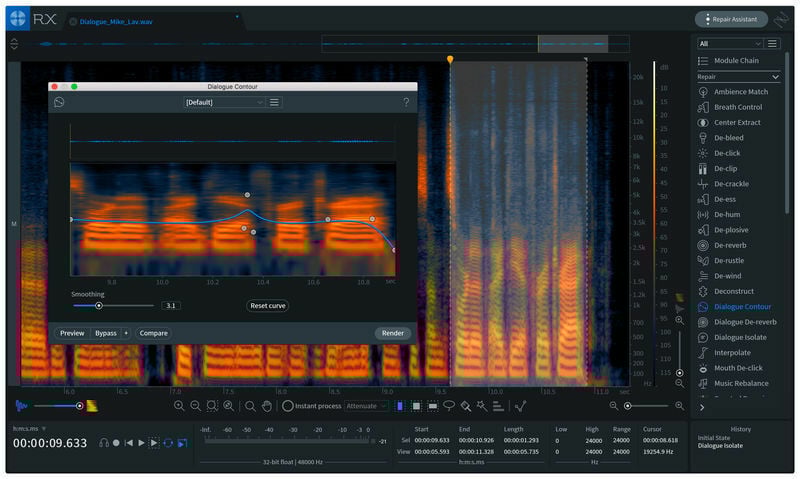Image resolution: width=800 pixels, height=479 pixels.
Task: Select Initial State in History
Action: pos(713,438)
